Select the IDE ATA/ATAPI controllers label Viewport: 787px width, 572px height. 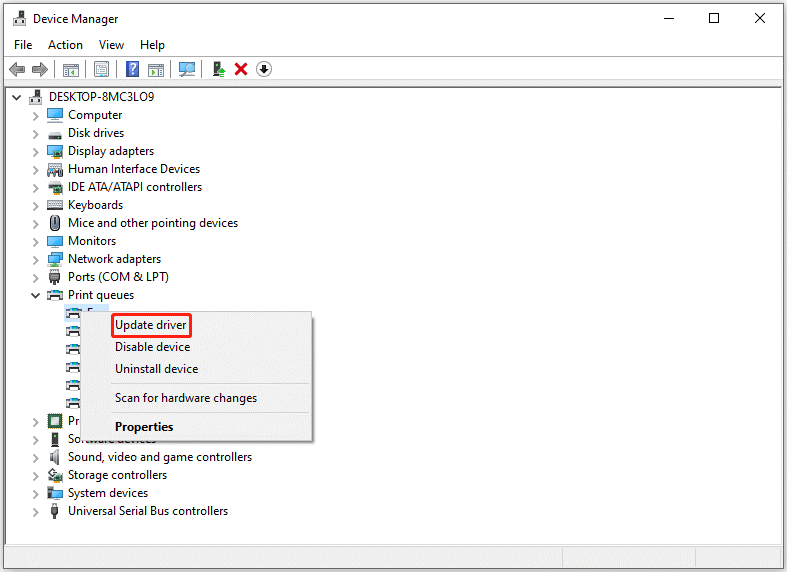tap(135, 187)
